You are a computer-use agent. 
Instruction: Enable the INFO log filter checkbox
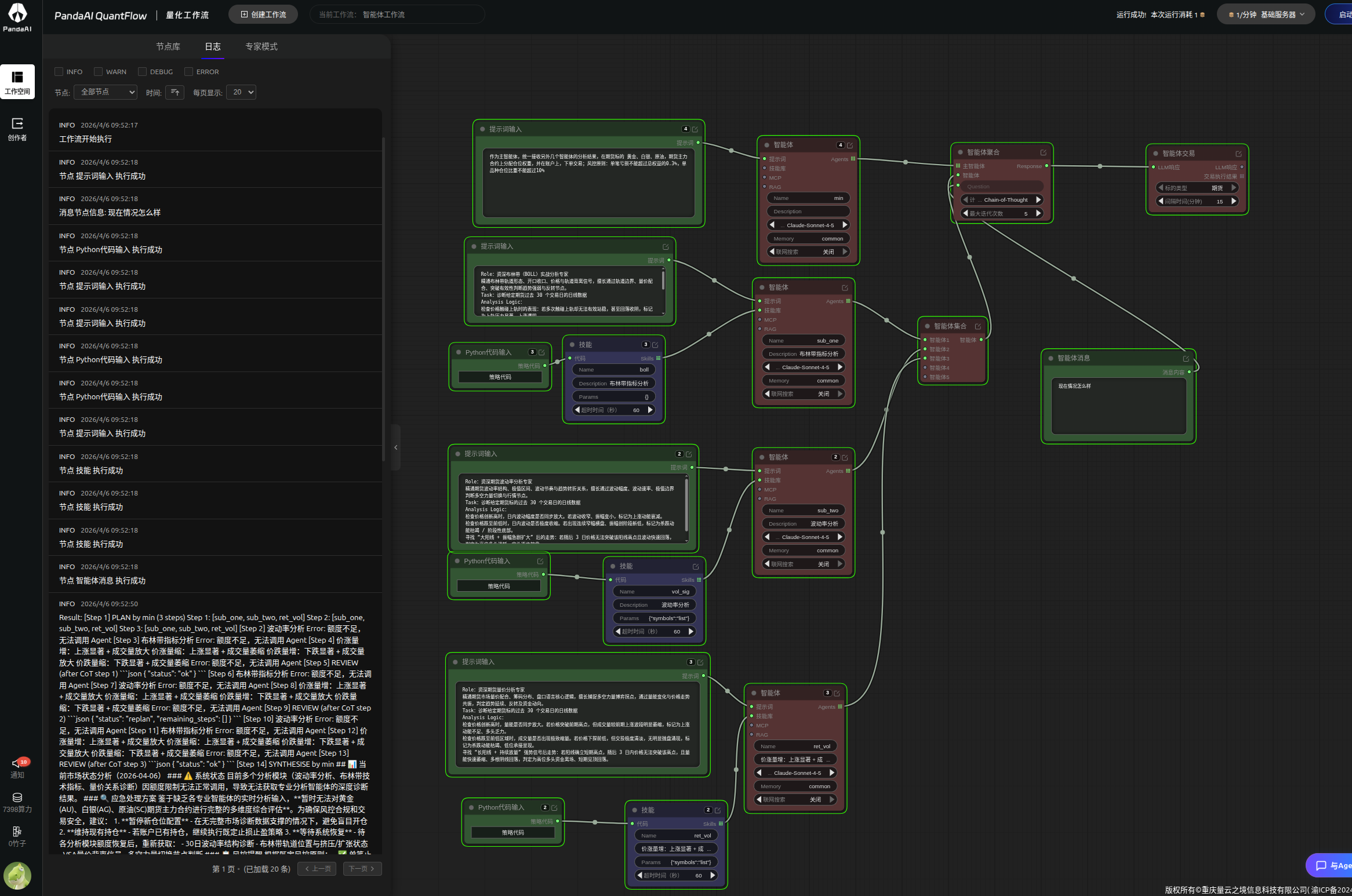click(59, 72)
